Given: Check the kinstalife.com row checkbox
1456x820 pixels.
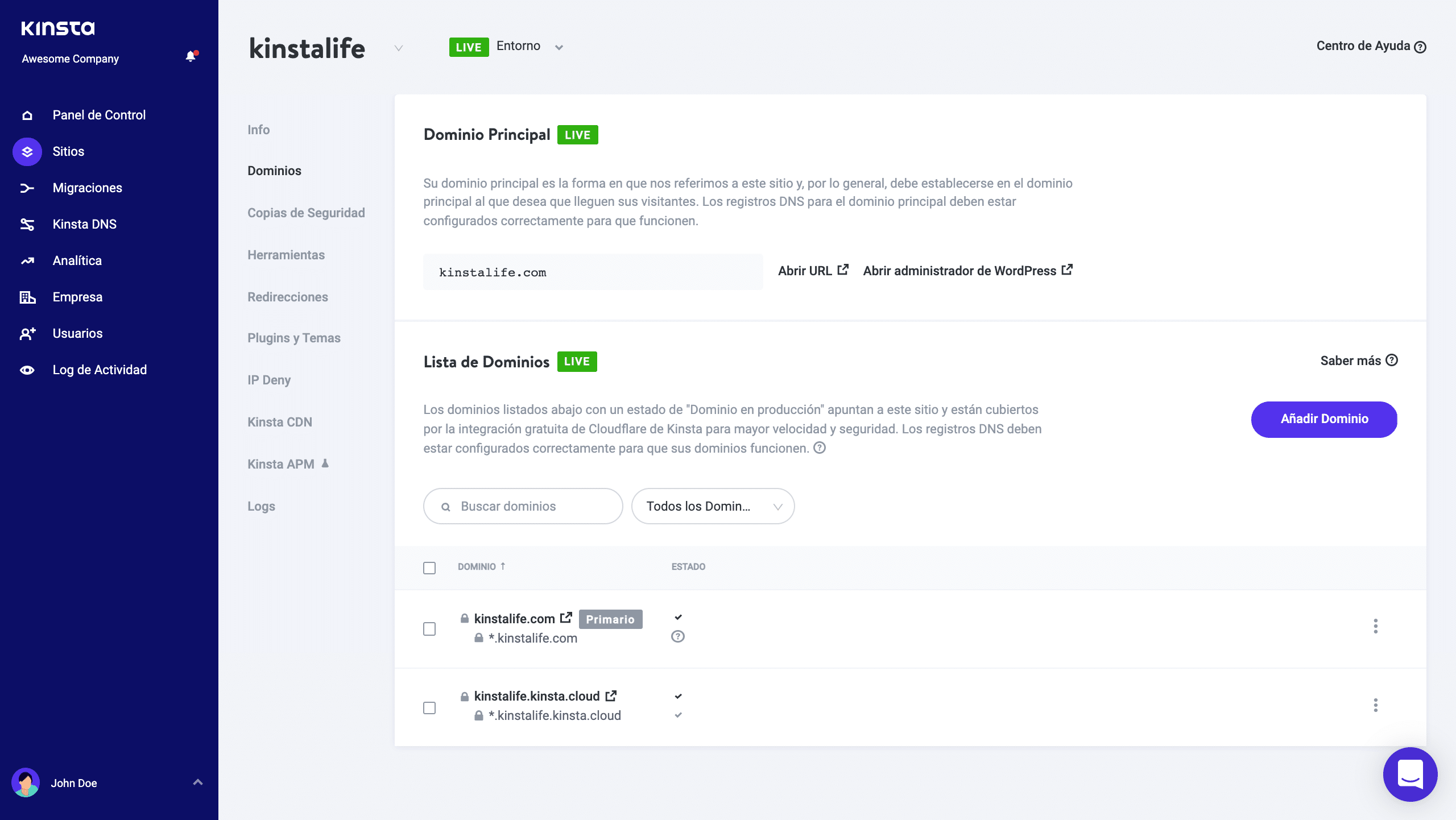Looking at the screenshot, I should point(429,628).
